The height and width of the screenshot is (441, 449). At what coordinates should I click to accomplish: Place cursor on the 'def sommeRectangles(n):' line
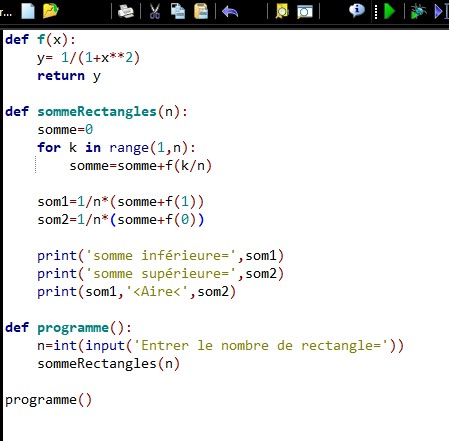click(x=96, y=112)
